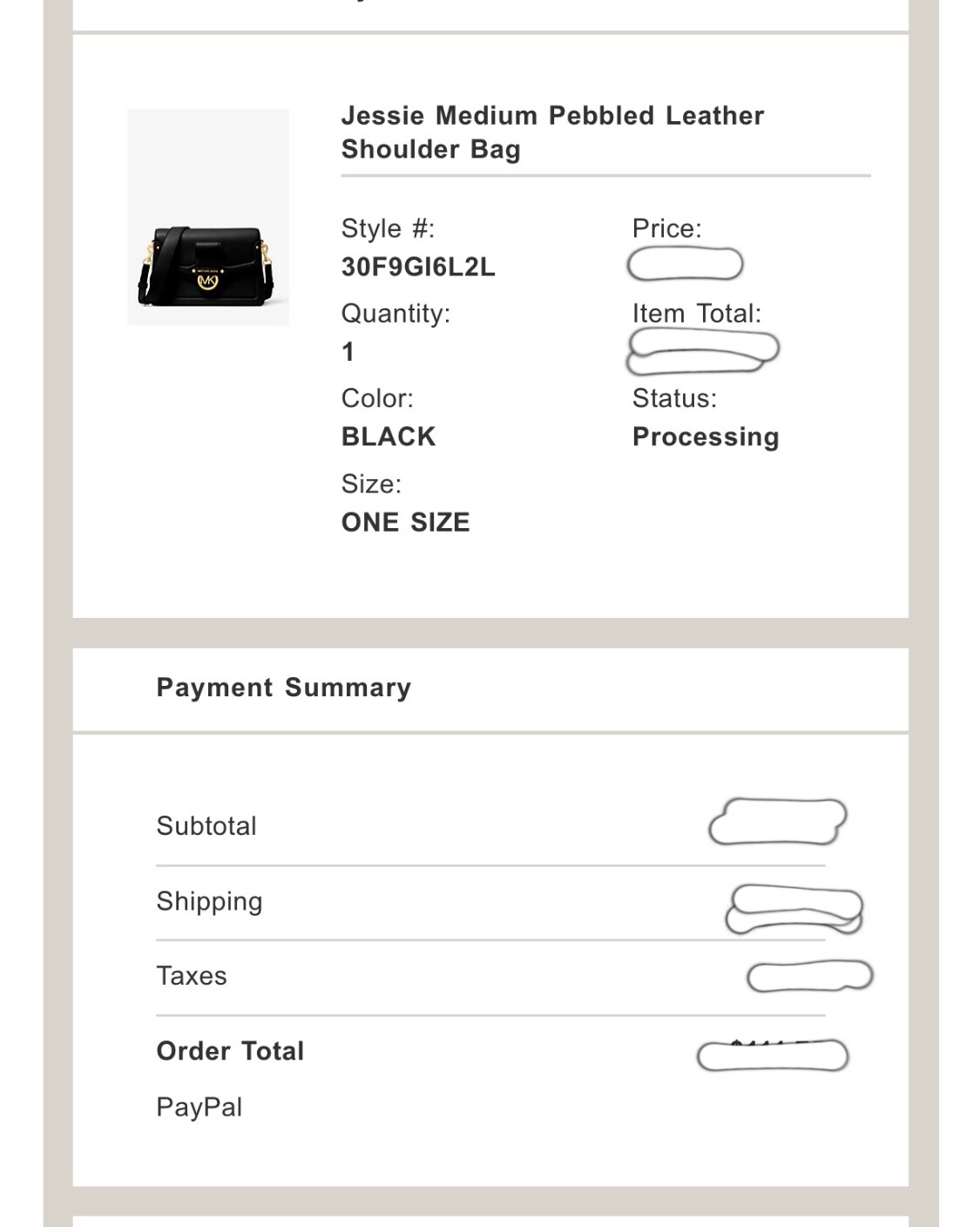Viewport: 980px width, 1227px height.
Task: Click the redacted Subtotal amount
Action: point(777,822)
